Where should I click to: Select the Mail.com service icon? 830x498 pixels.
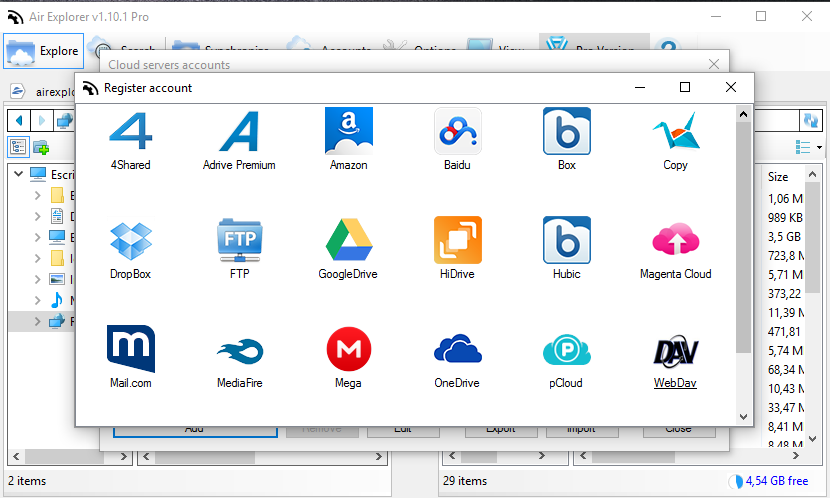[130, 349]
